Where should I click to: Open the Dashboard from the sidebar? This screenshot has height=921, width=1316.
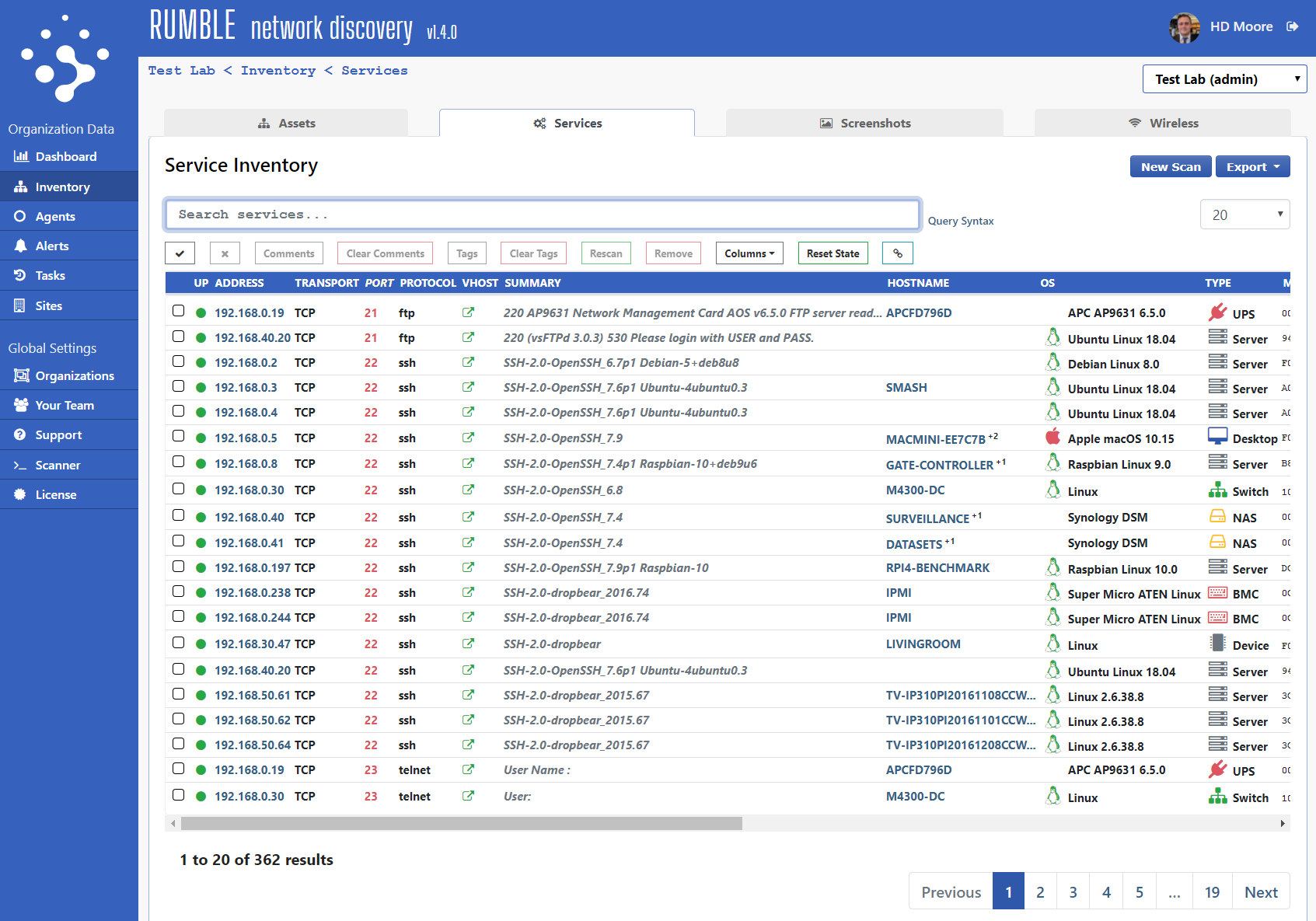(65, 156)
